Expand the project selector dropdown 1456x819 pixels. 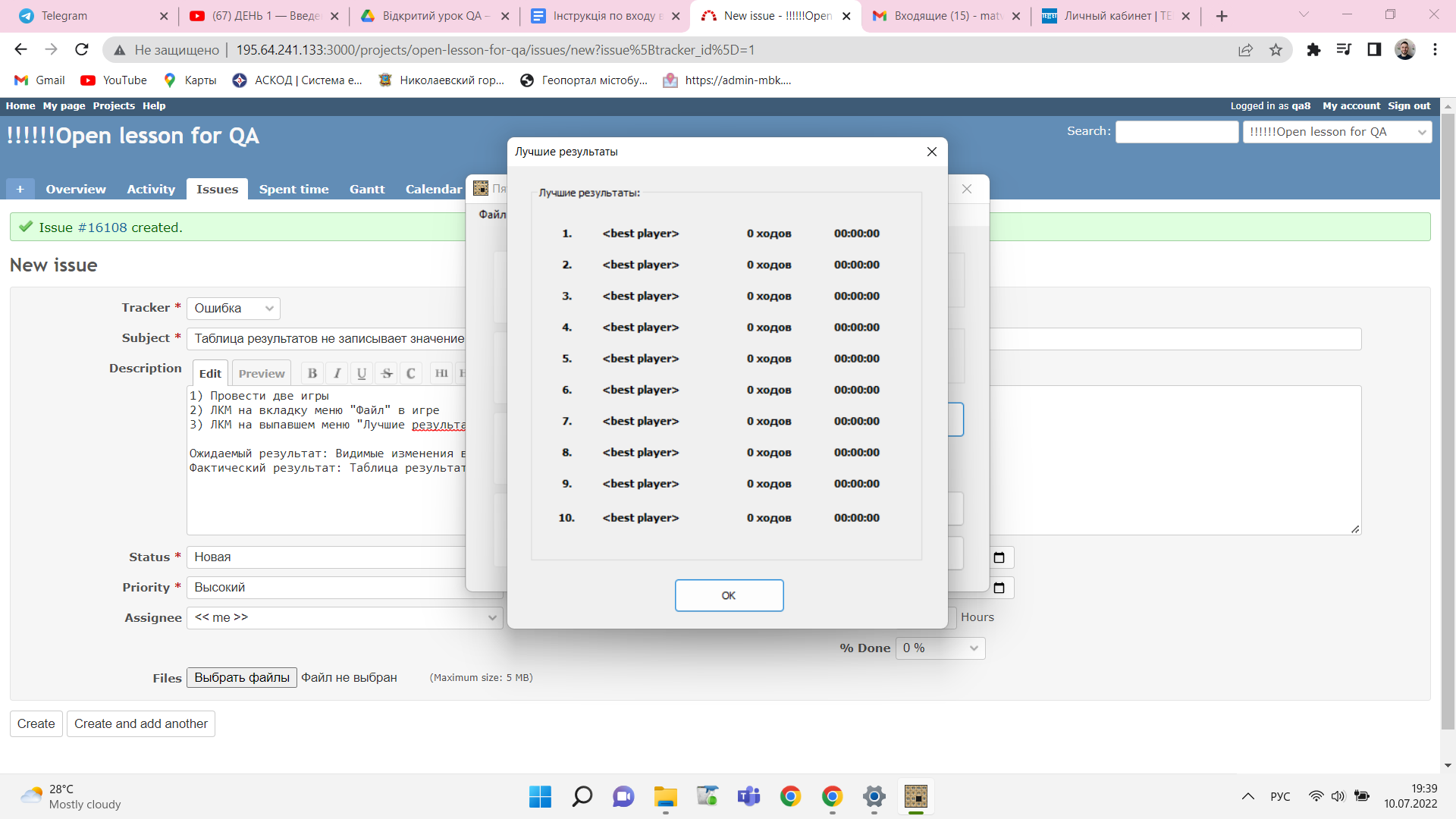(x=1337, y=132)
